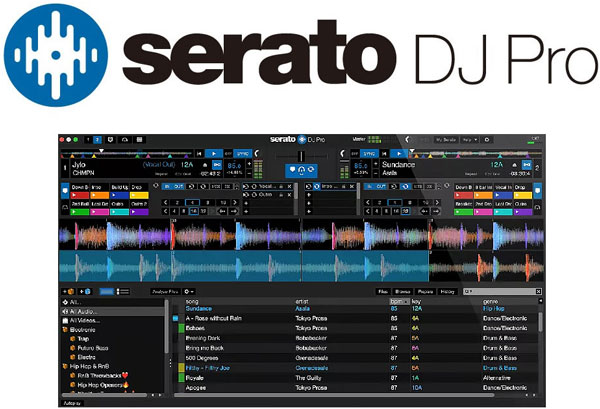Eject track from deck 1
This screenshot has width=600, height=409.
point(205,165)
